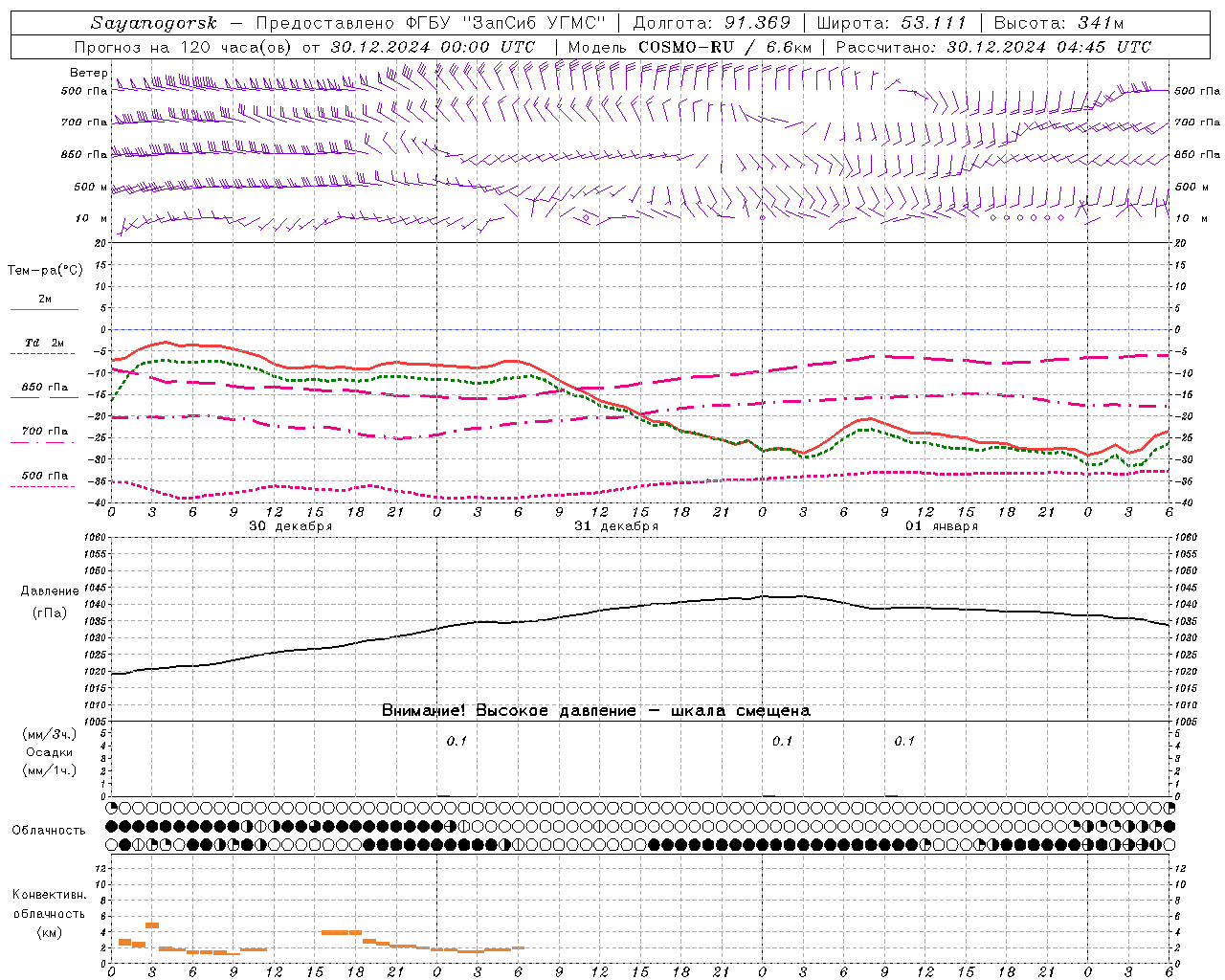Select the 'Прогноз на 120 часа(ов)' forecast text
The width and height of the screenshot is (1225, 980).
tap(185, 47)
